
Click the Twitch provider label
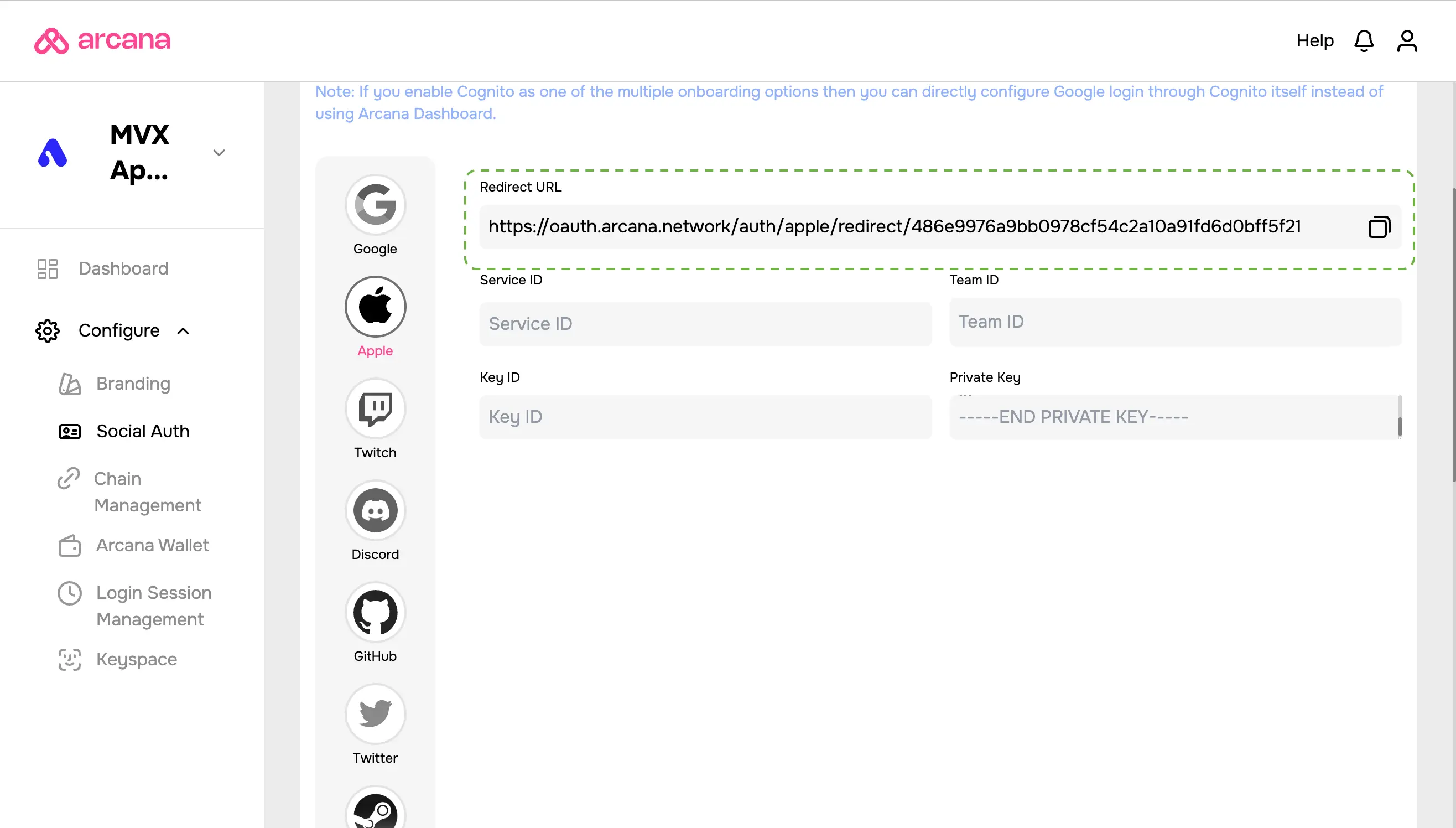click(375, 453)
